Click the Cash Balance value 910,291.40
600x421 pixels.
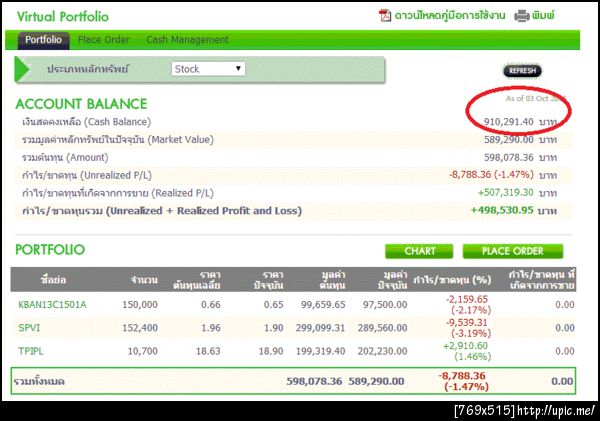(509, 122)
